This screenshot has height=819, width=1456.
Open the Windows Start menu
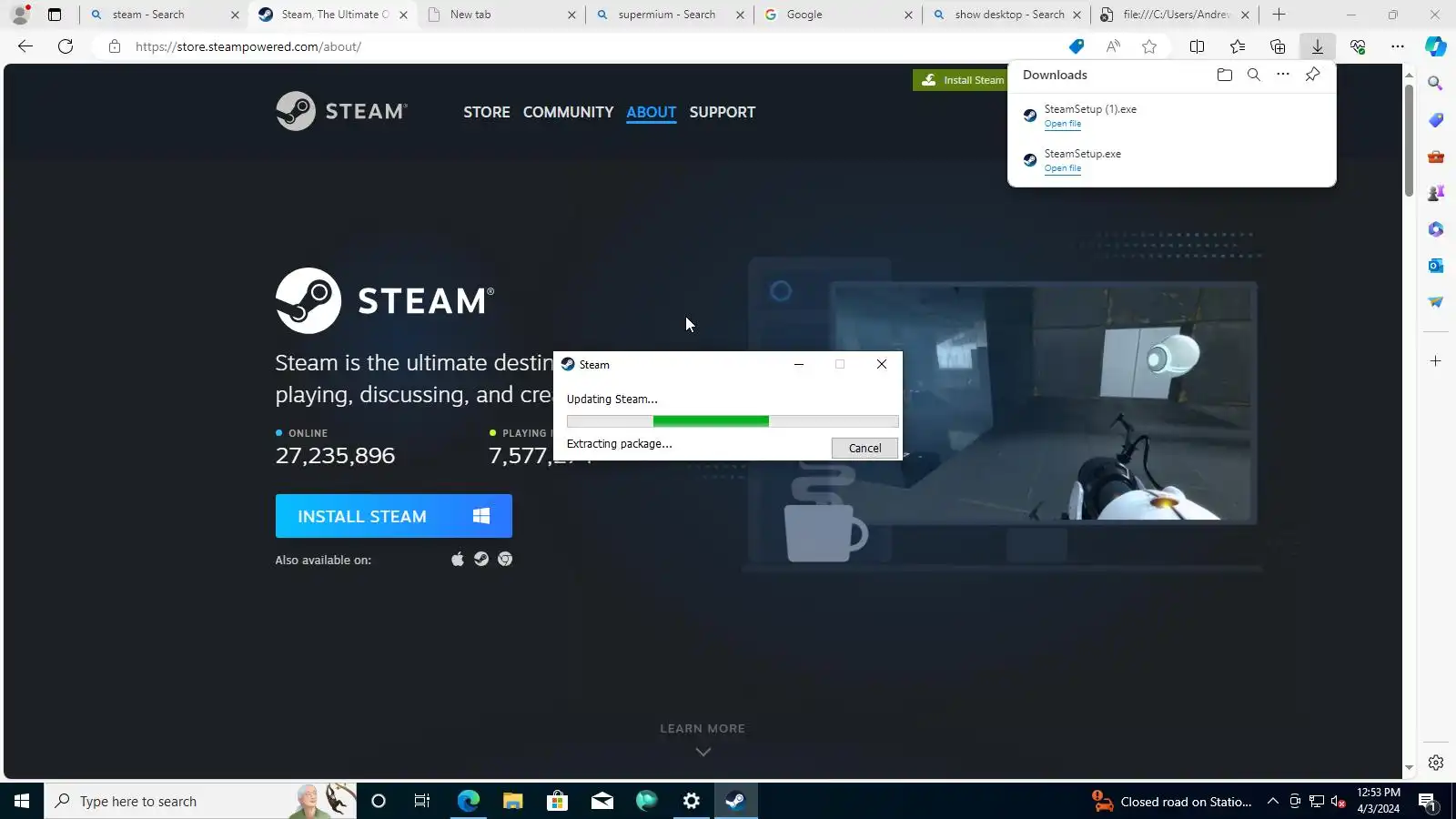pyautogui.click(x=22, y=801)
